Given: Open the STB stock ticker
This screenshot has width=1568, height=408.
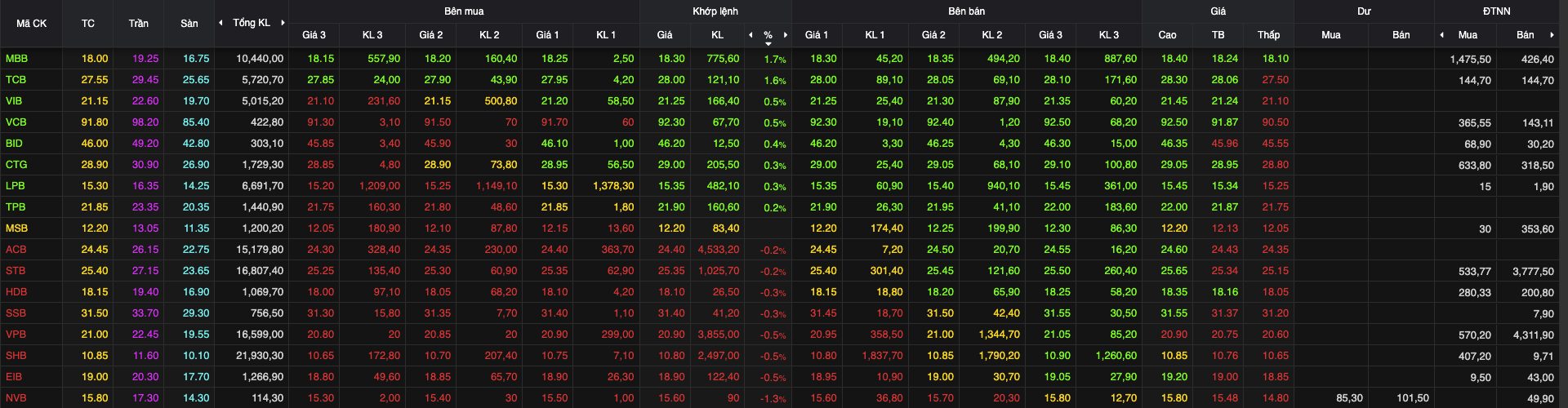Looking at the screenshot, I should 16,271.
